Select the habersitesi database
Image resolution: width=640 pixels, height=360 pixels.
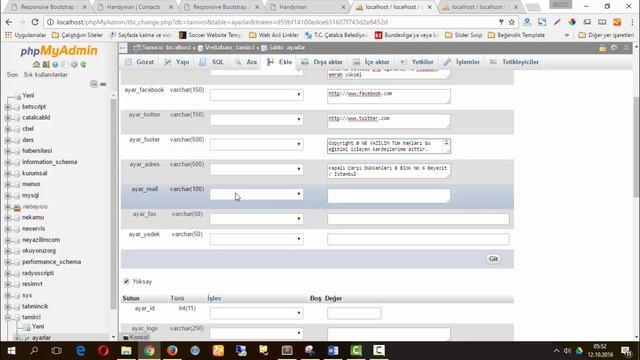[x=37, y=151]
